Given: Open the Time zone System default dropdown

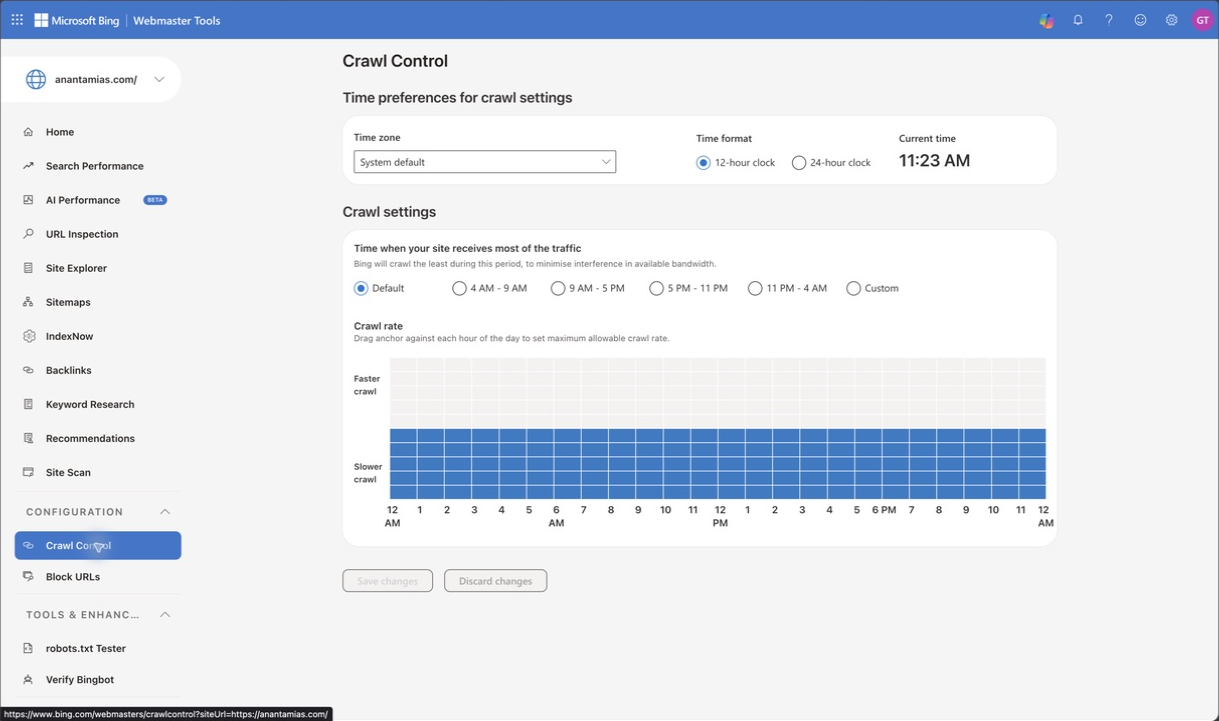Looking at the screenshot, I should coord(485,162).
